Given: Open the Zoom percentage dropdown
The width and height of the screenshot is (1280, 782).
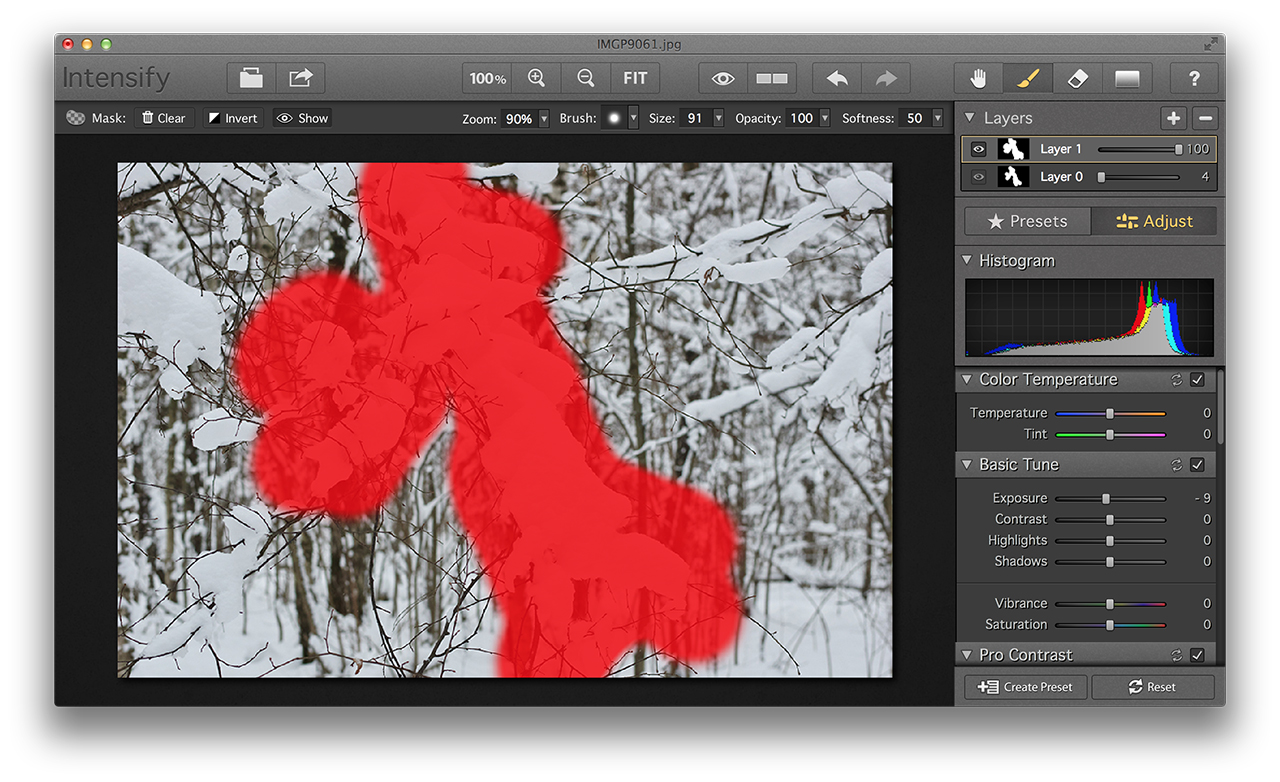Looking at the screenshot, I should (x=544, y=118).
